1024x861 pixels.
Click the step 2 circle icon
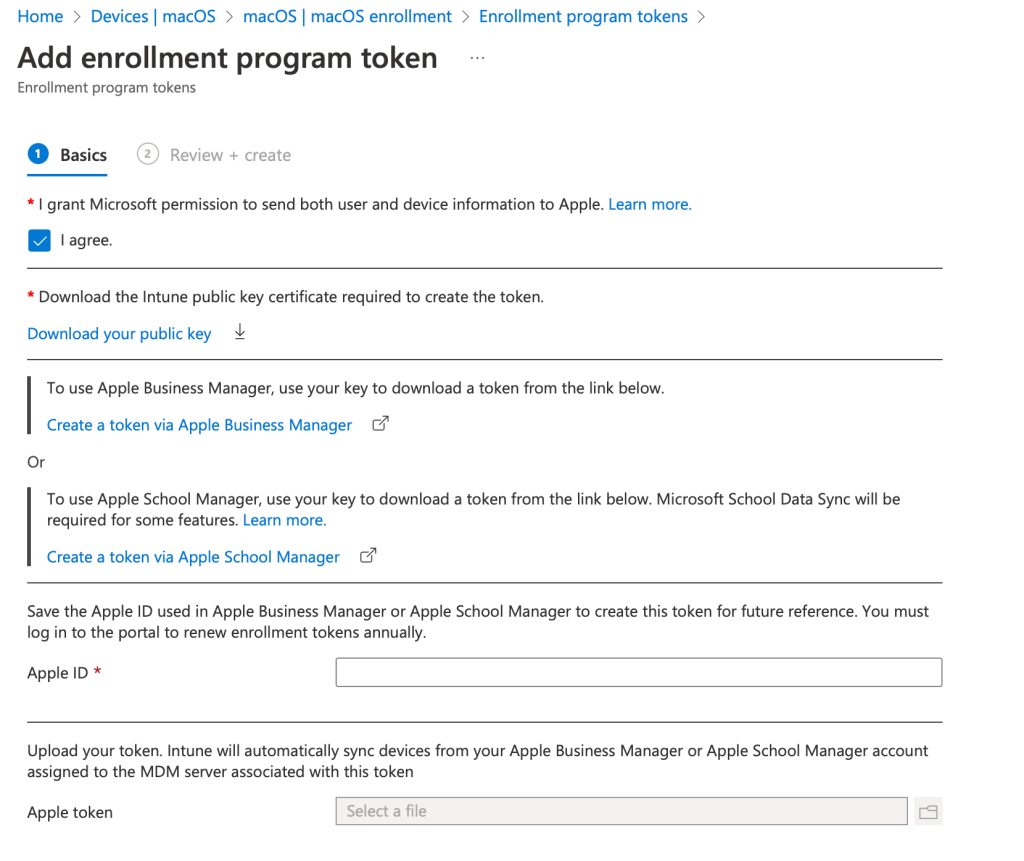pos(148,154)
